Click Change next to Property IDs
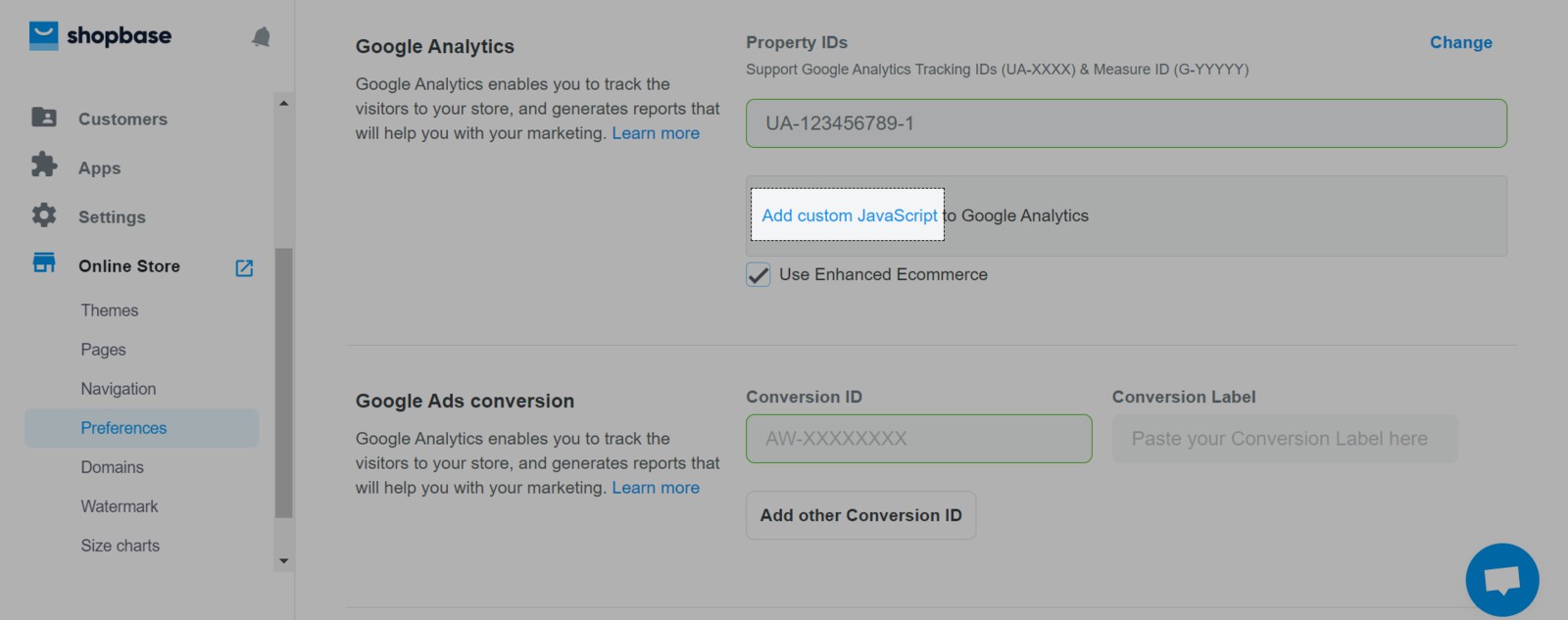 tap(1460, 42)
